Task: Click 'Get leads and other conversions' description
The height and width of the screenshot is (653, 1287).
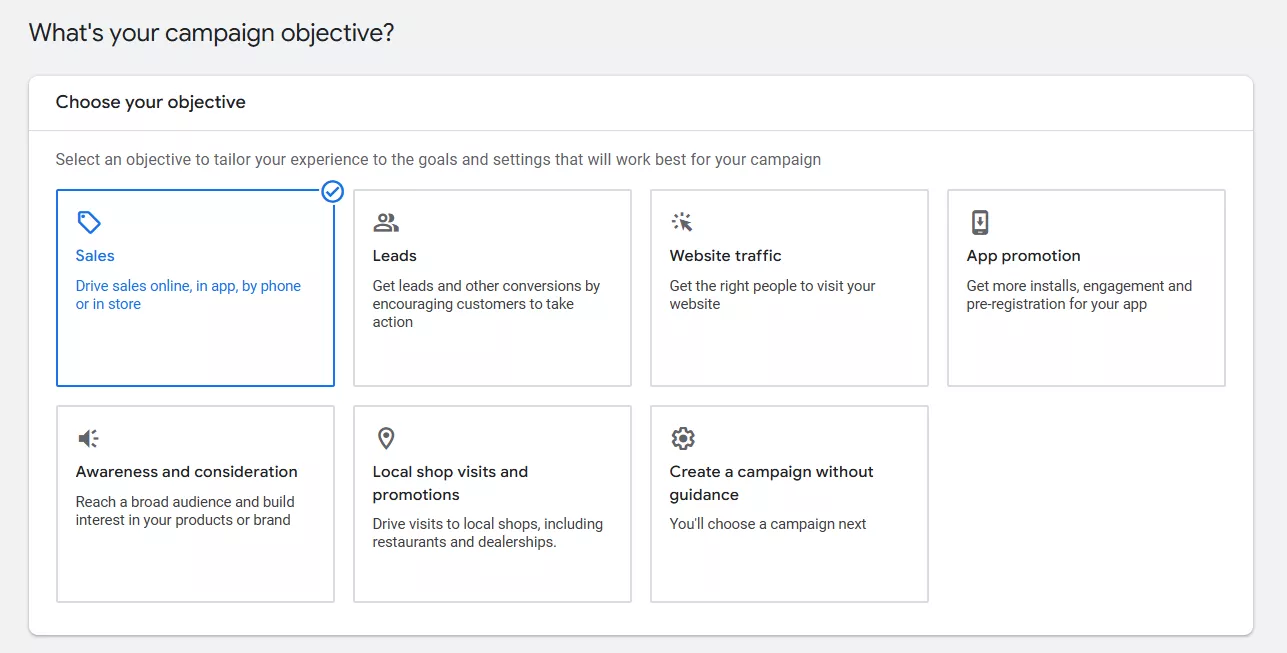Action: tap(486, 304)
